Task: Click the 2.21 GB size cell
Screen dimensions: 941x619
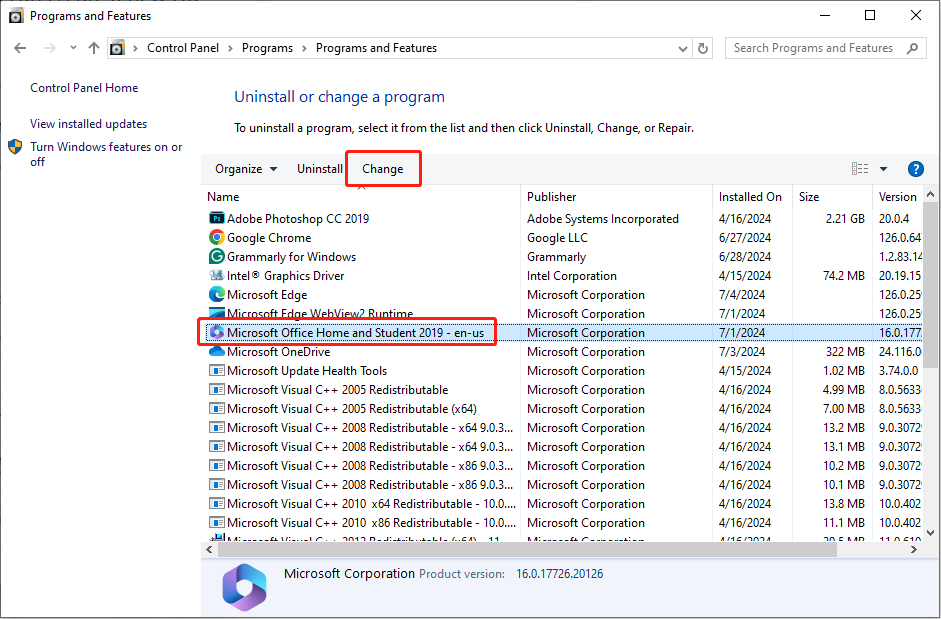Action: pos(845,219)
